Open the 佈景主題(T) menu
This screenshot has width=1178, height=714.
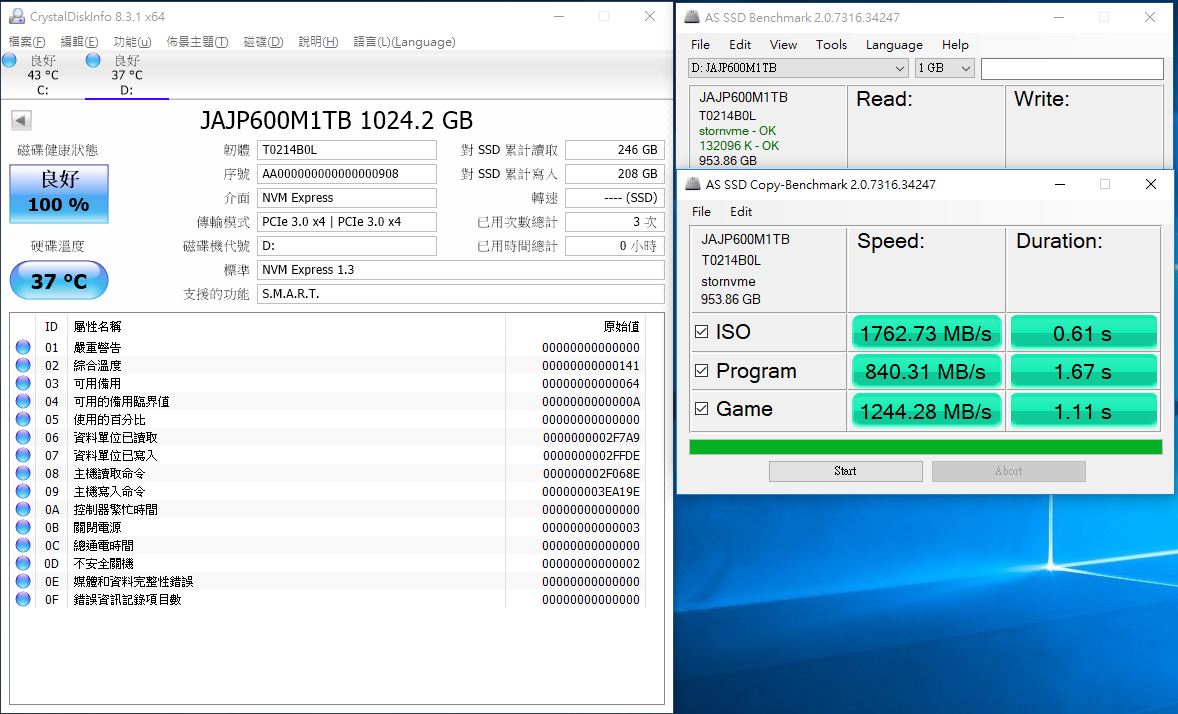[198, 42]
